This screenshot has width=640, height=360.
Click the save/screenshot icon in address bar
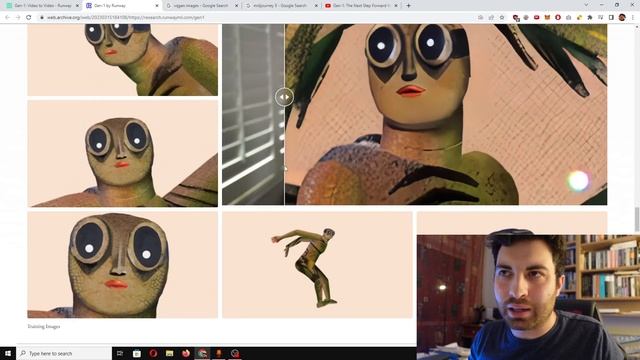pos(480,18)
